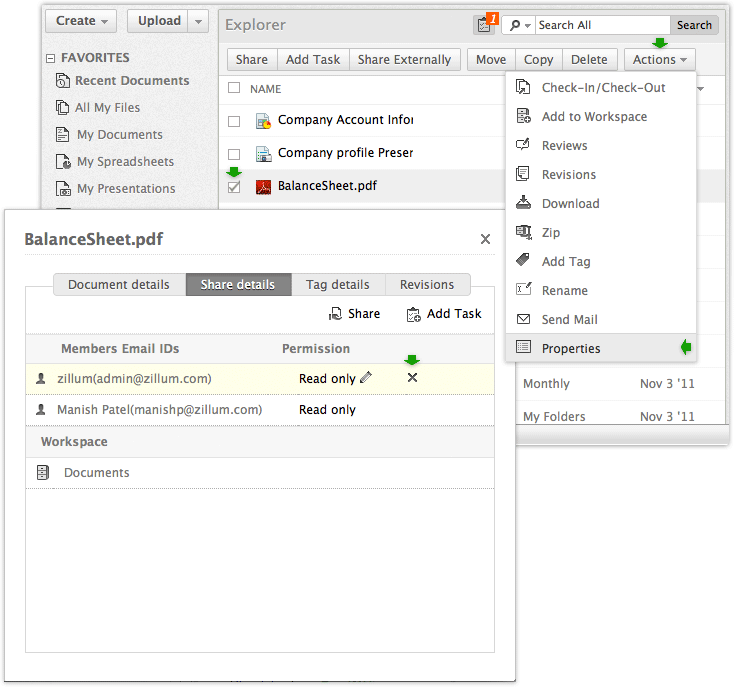
Task: Click the My Spreadsheets sidebar icon
Action: point(63,161)
